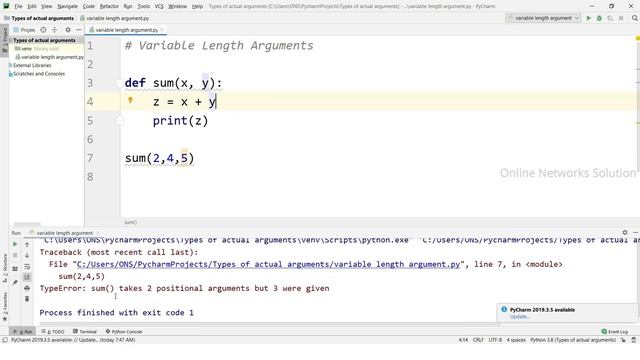Rerun the program in Run panel
Viewport: 640px width, 360px height.
tap(15, 244)
